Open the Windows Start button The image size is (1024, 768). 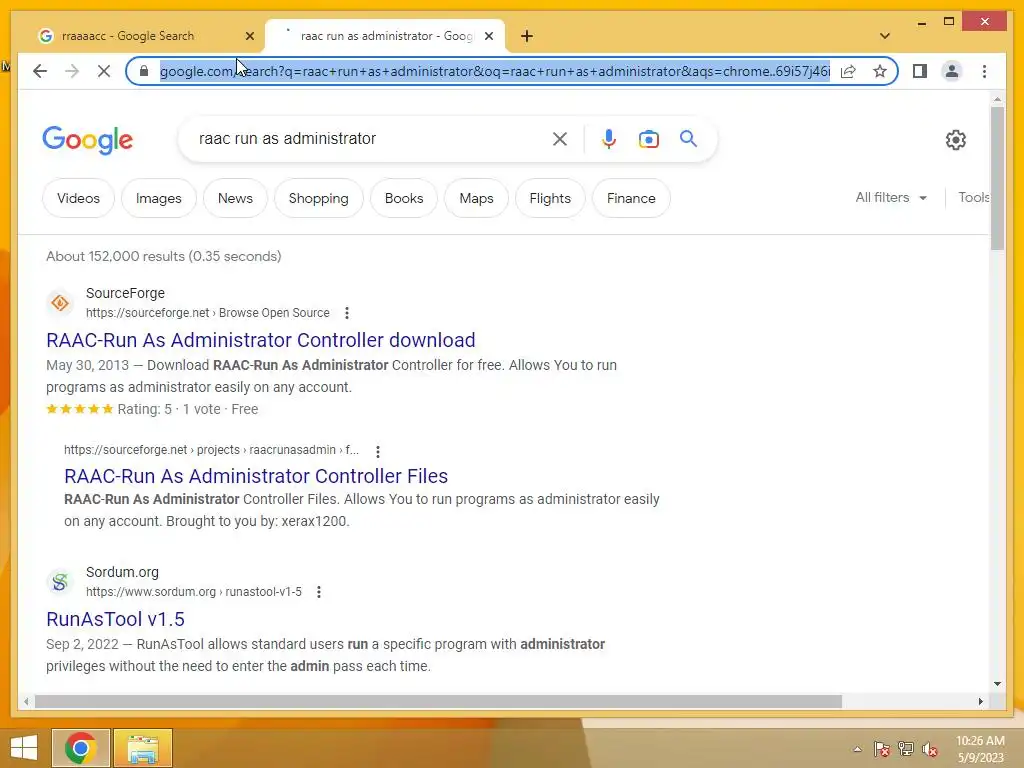tap(24, 748)
